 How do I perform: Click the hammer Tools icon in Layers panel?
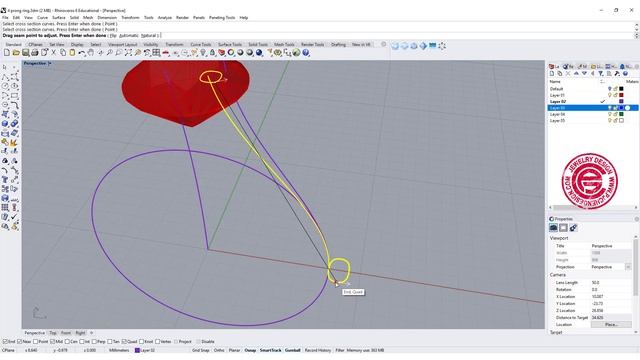[617, 73]
